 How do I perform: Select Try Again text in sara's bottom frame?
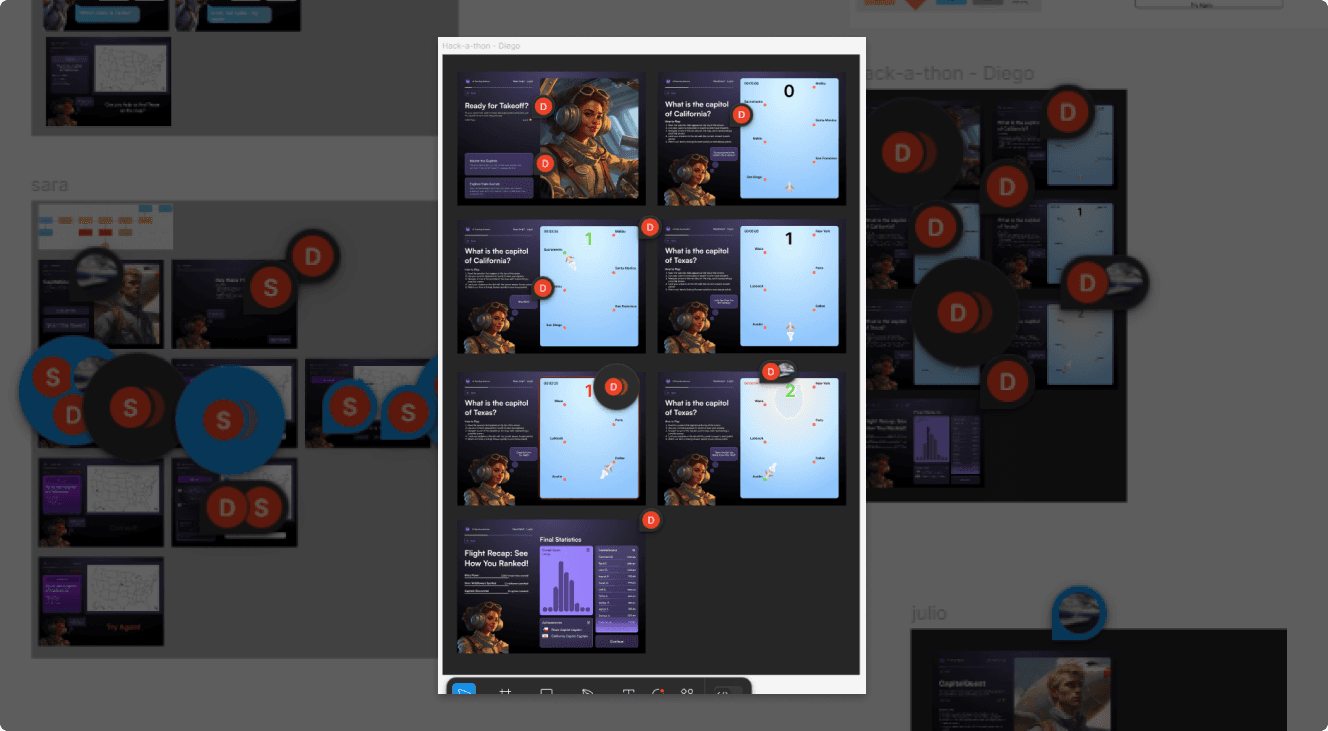tap(123, 627)
